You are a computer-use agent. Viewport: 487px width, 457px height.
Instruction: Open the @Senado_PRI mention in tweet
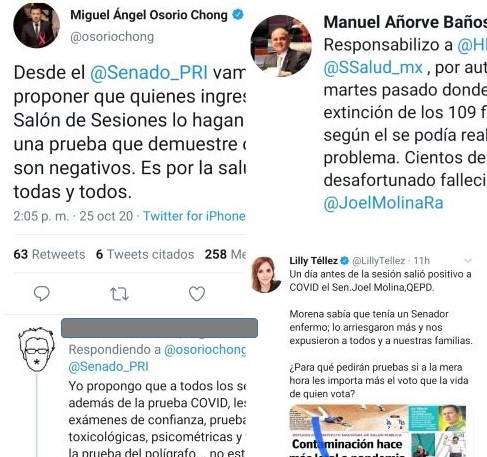click(149, 73)
